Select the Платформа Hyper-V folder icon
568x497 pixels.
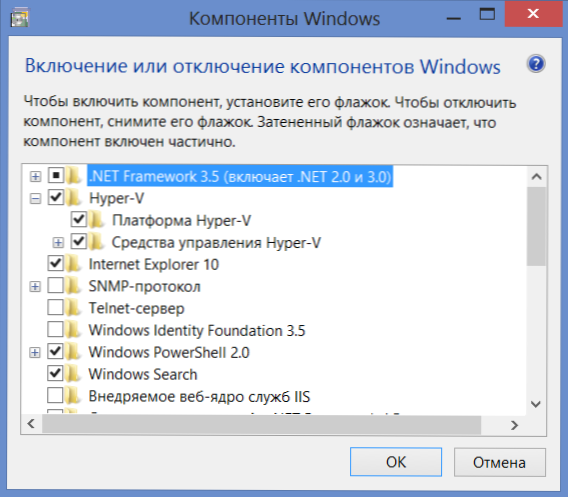click(97, 220)
